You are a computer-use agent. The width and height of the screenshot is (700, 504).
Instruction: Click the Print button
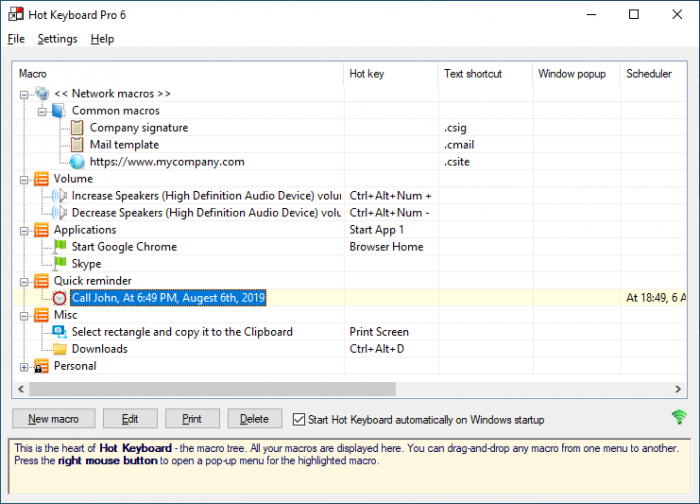click(x=192, y=419)
